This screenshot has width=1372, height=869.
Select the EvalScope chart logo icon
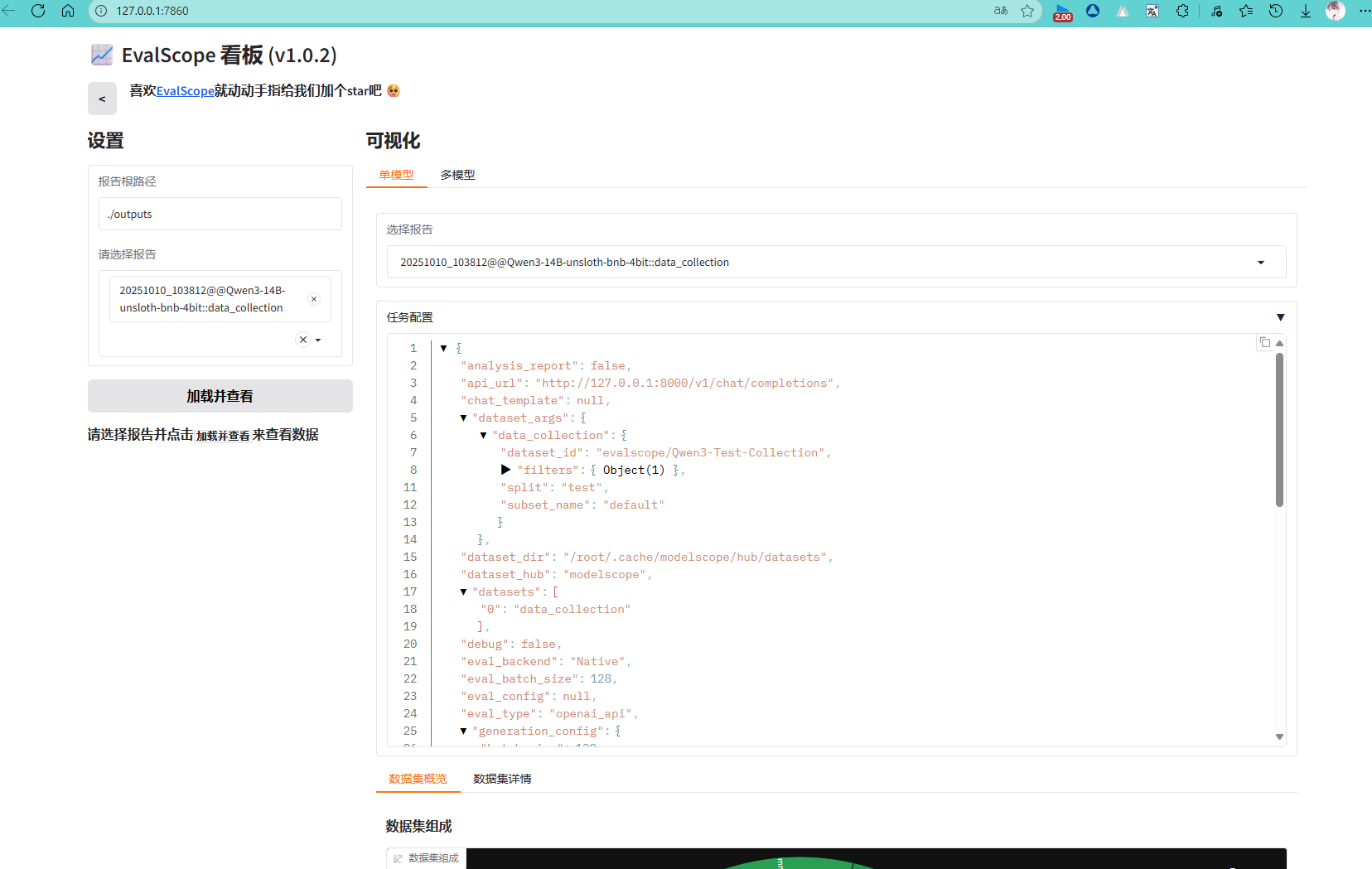click(x=101, y=55)
